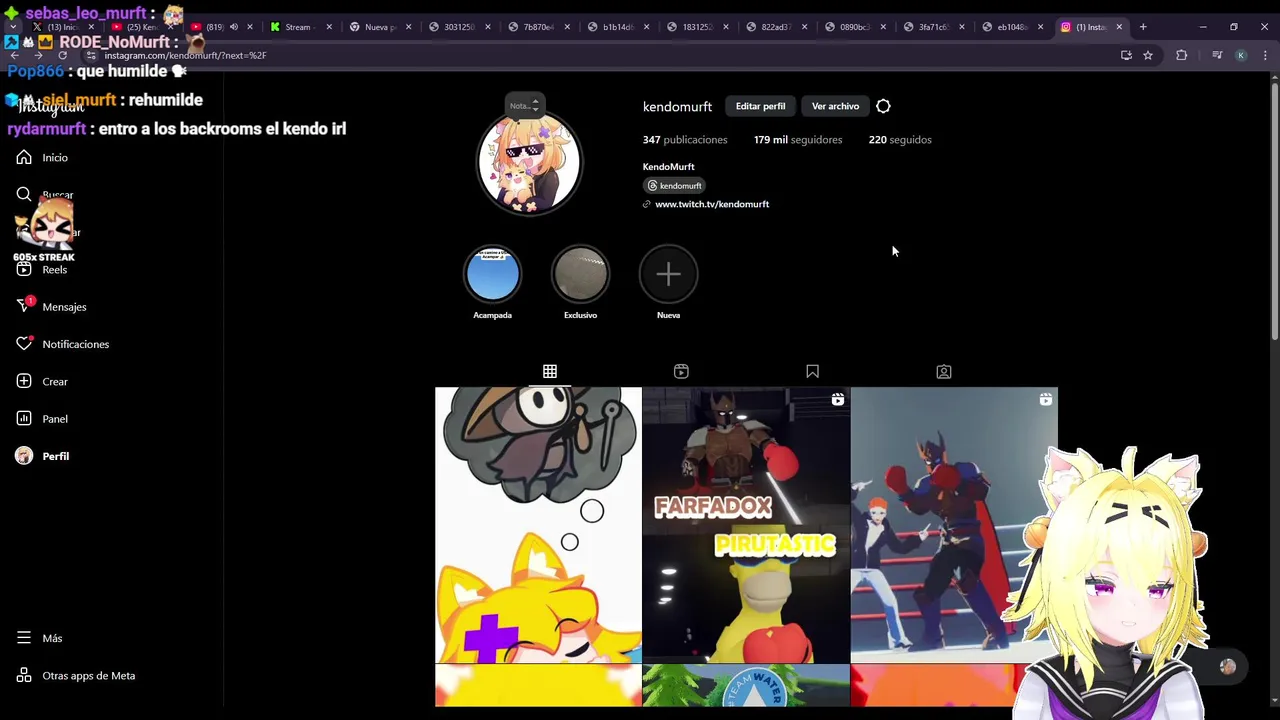Open site information icon in address bar

[92, 55]
